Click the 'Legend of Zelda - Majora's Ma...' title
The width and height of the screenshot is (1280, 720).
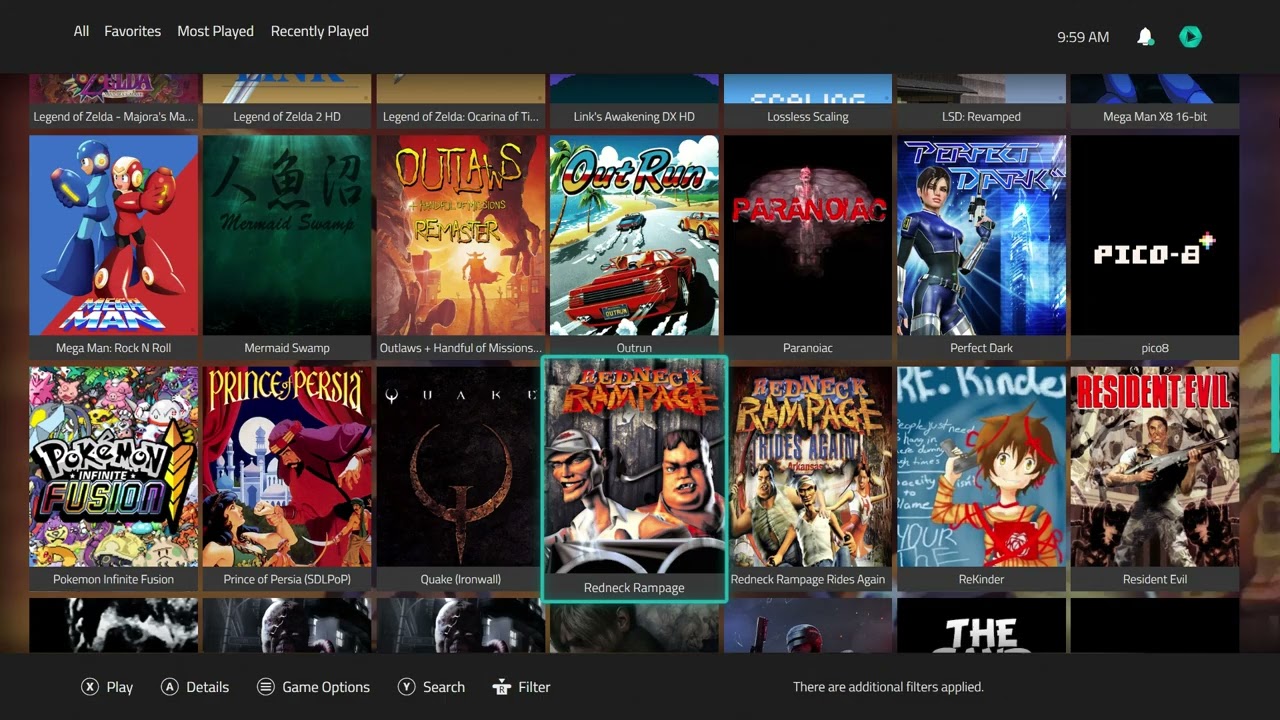pyautogui.click(x=114, y=117)
